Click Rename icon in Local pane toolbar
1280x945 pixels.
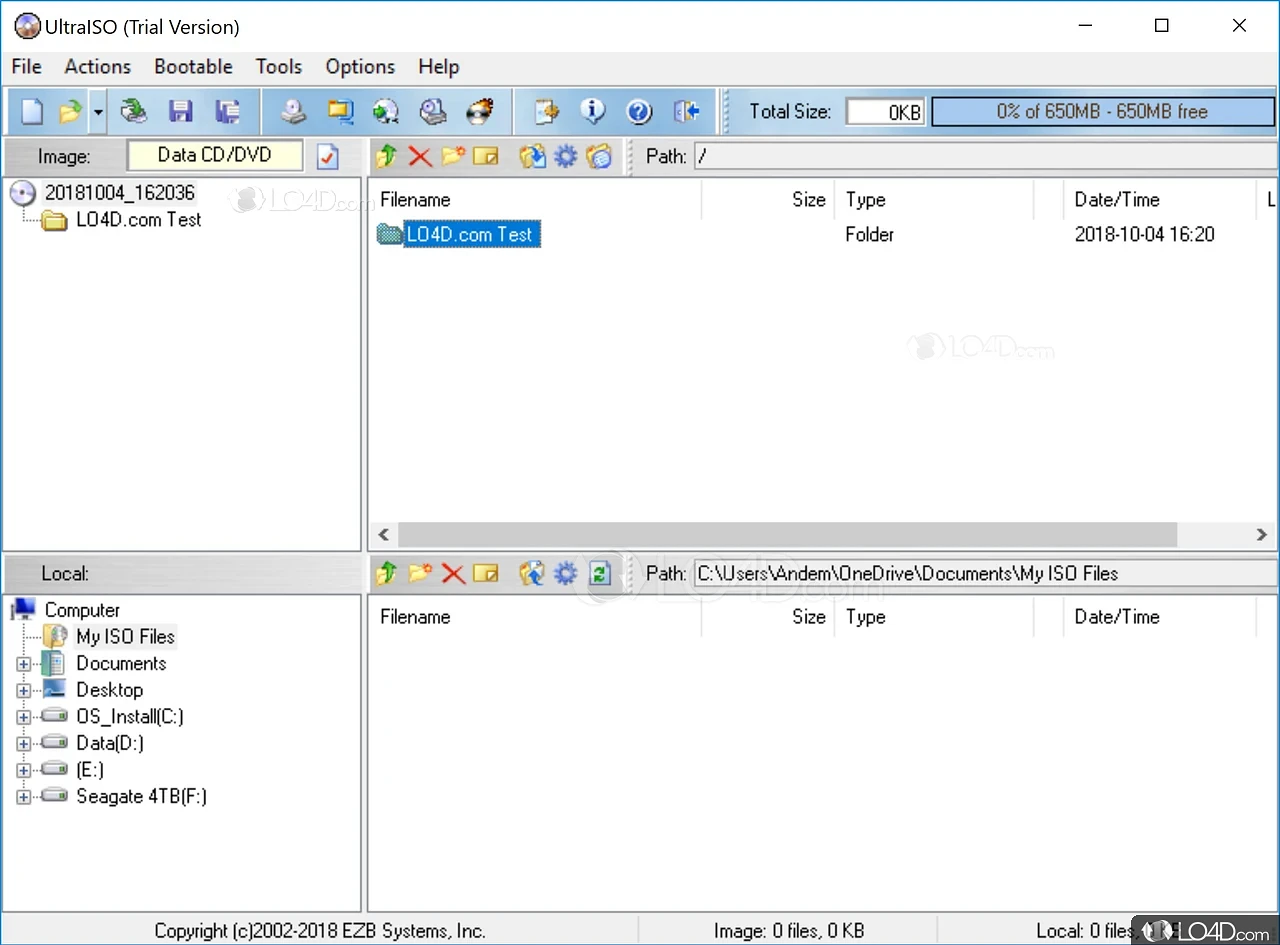click(x=486, y=573)
